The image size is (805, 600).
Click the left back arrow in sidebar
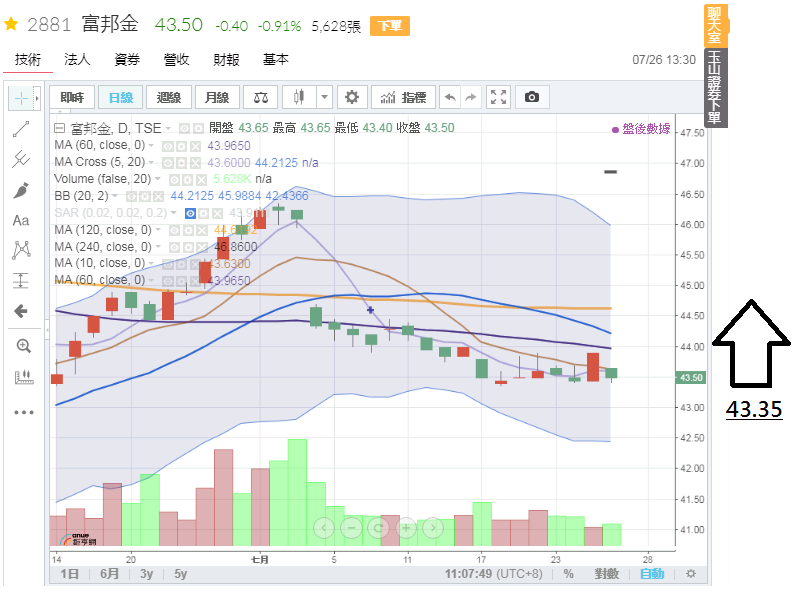[x=21, y=311]
